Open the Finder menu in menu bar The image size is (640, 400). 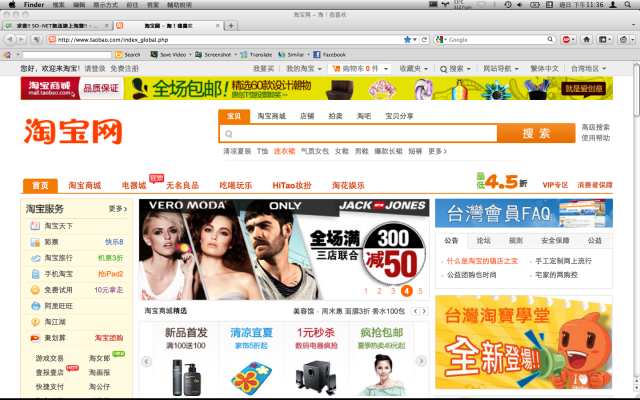(34, 4)
